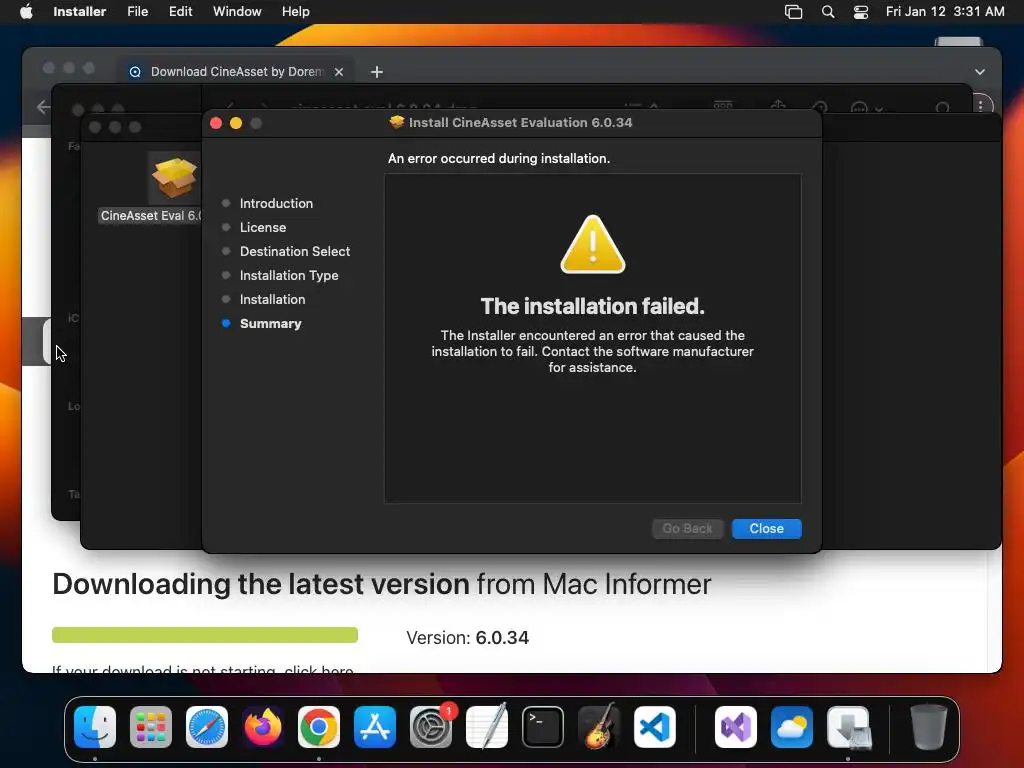Viewport: 1024px width, 768px height.
Task: Open GarageBand from the Dock
Action: pyautogui.click(x=599, y=727)
